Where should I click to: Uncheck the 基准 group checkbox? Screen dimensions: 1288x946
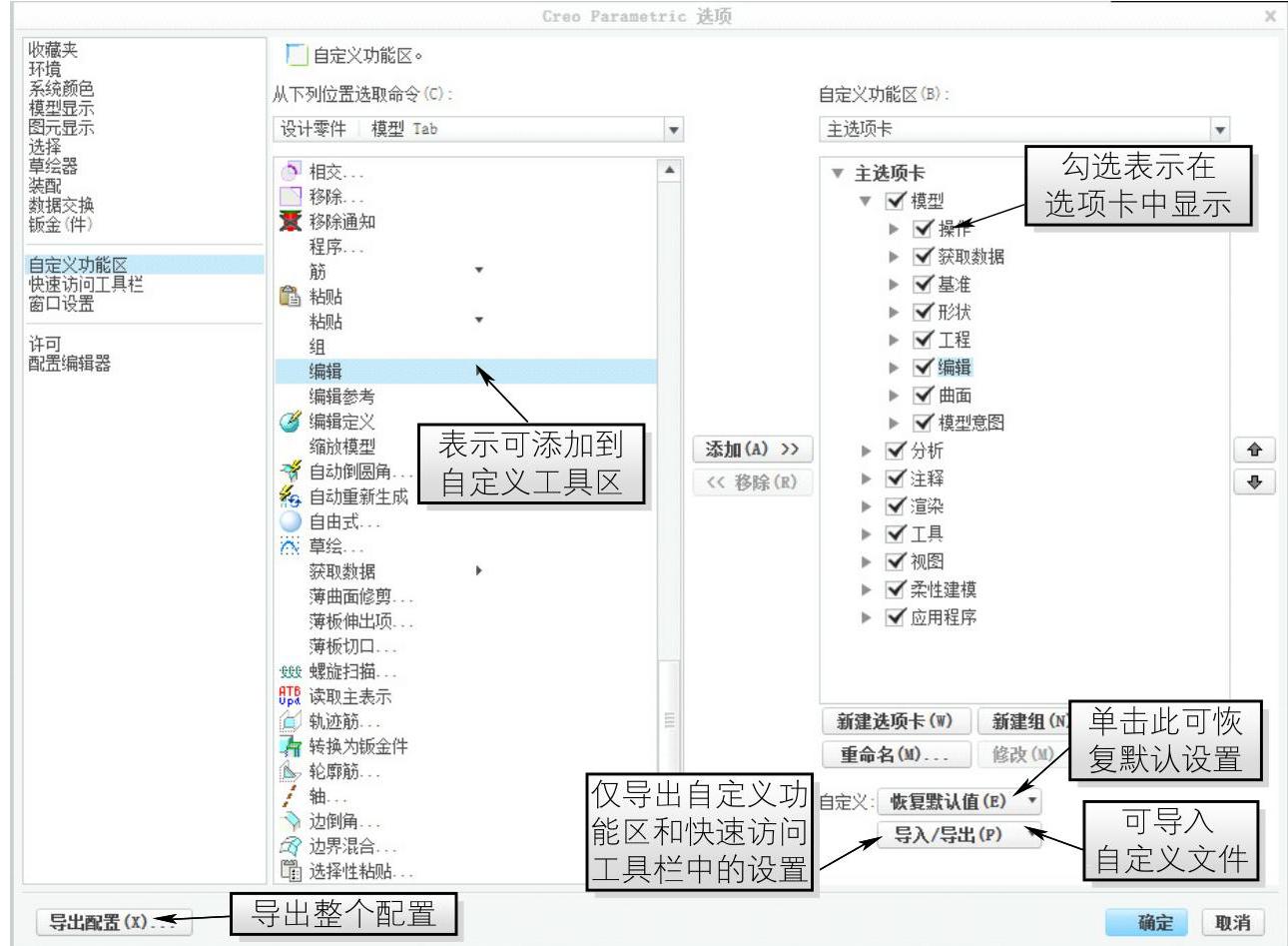tap(924, 285)
